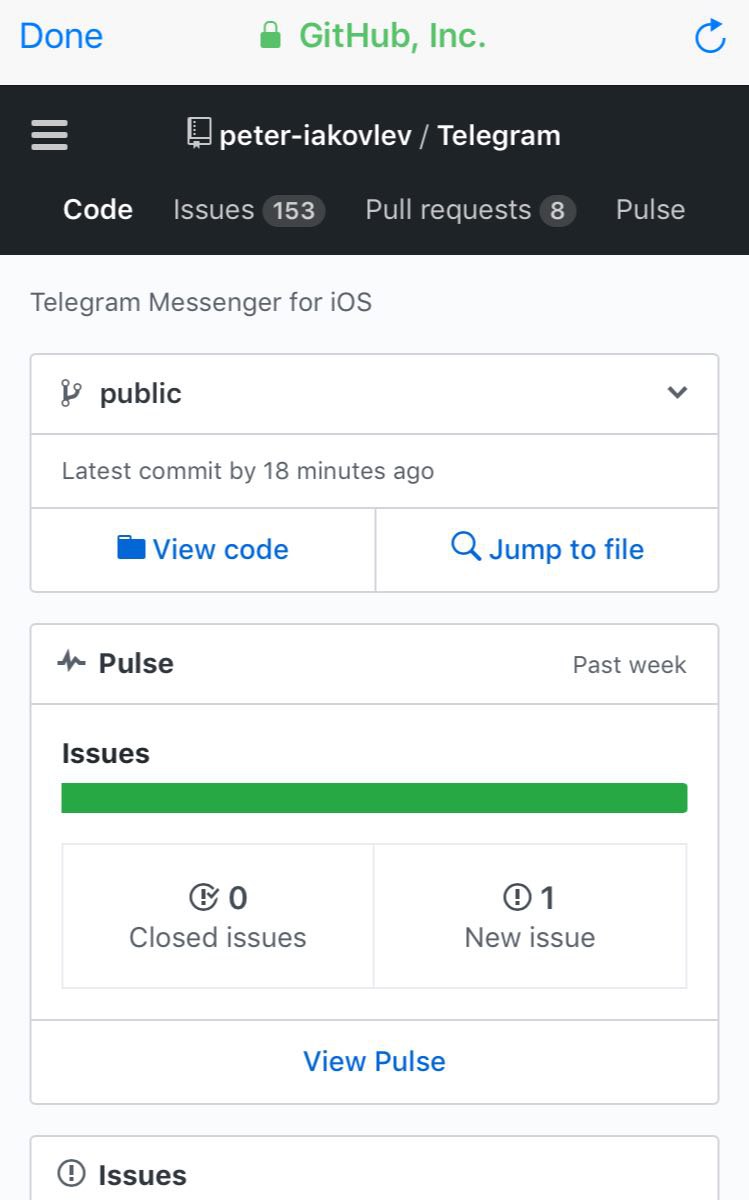Click the Pulse activity icon
This screenshot has height=1200, width=749.
[x=72, y=662]
